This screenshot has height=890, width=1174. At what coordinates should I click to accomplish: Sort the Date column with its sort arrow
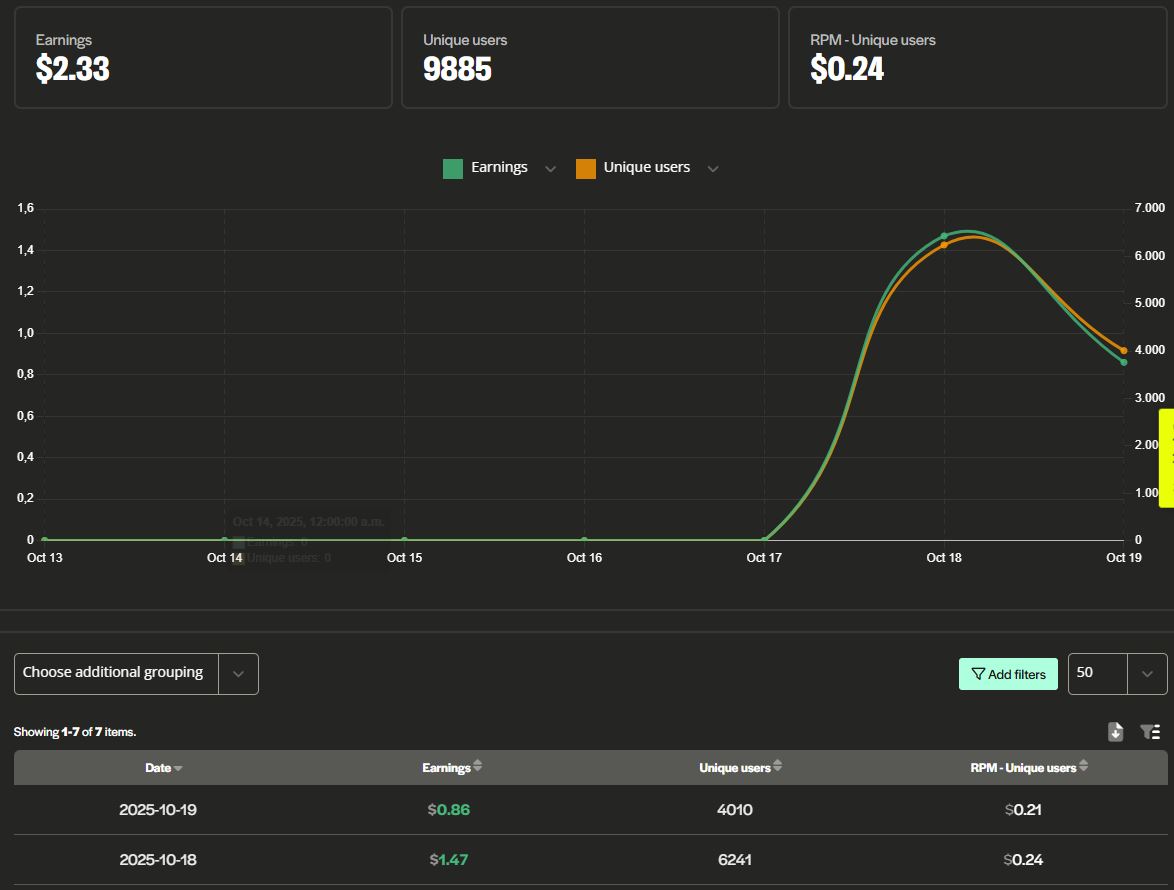click(181, 767)
